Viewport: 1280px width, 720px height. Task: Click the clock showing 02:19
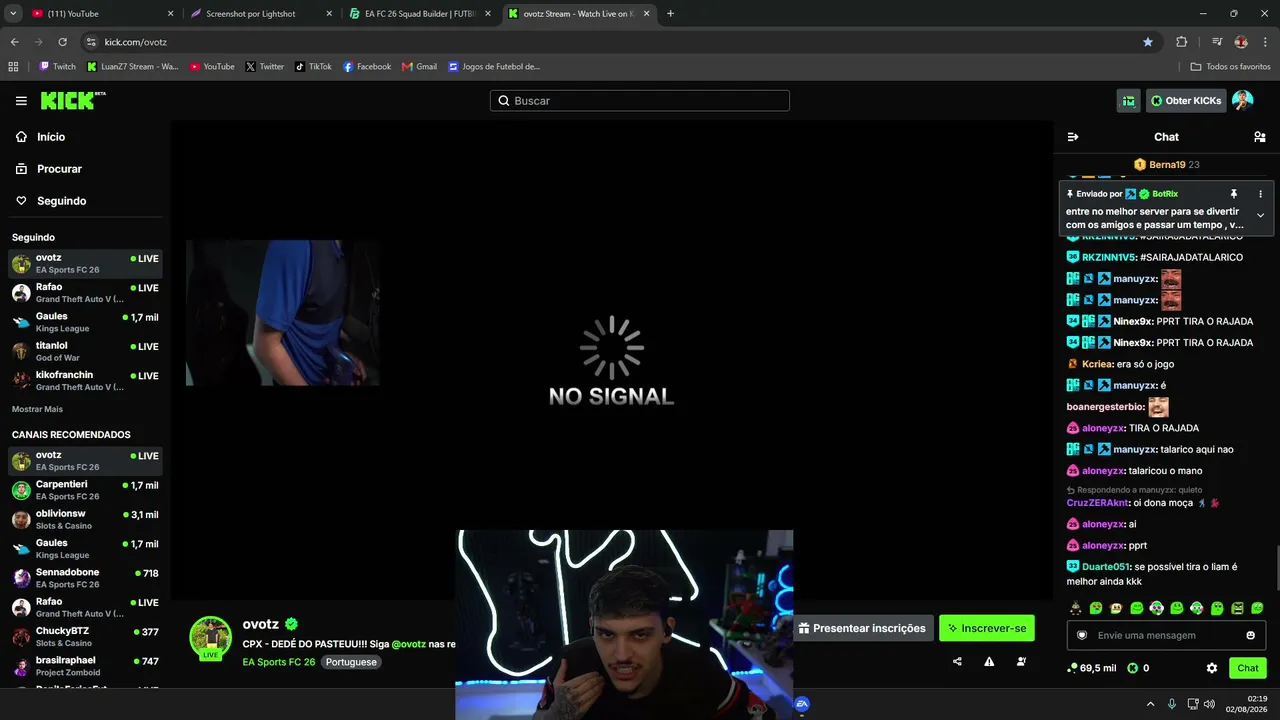[x=1257, y=698]
